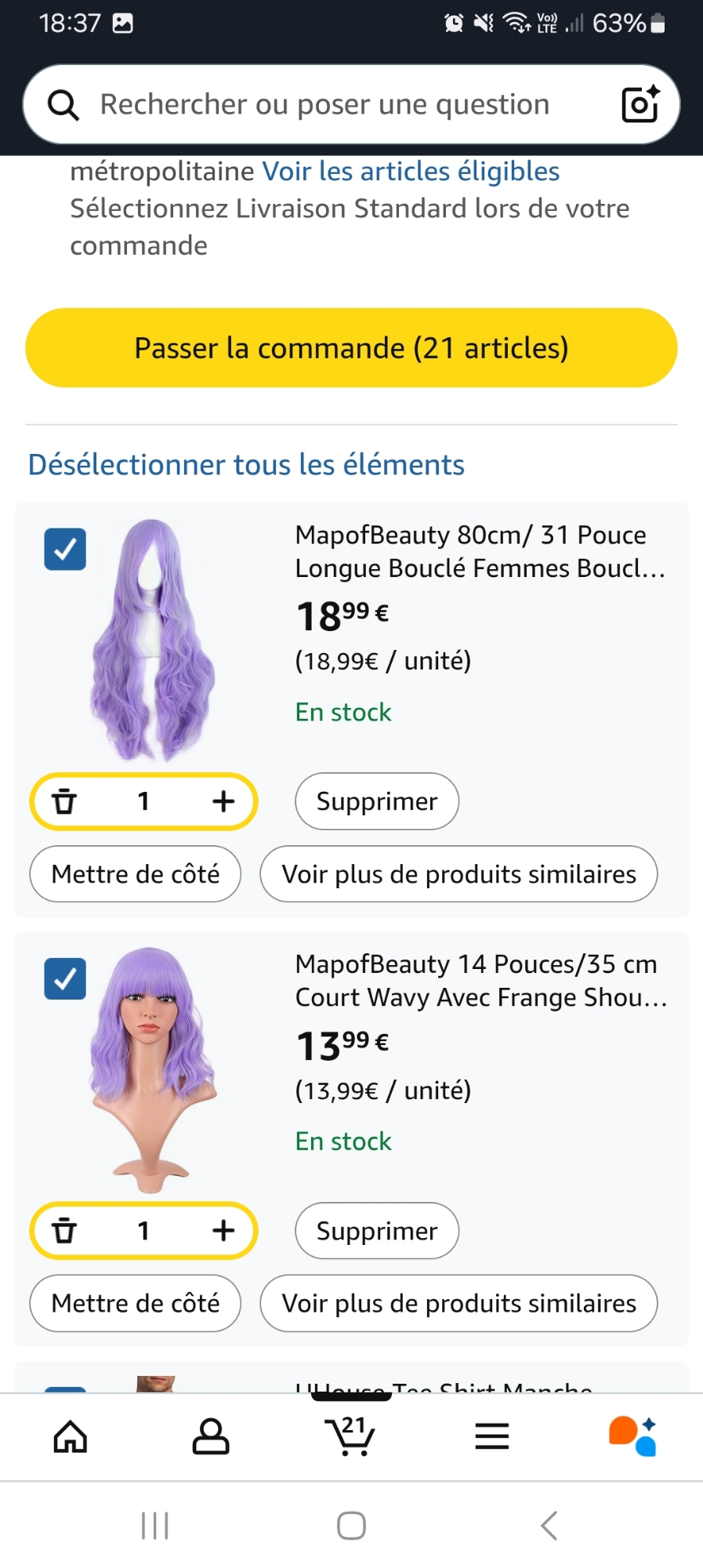
Task: Click Désélectionner tous les éléments link
Action: click(x=246, y=465)
